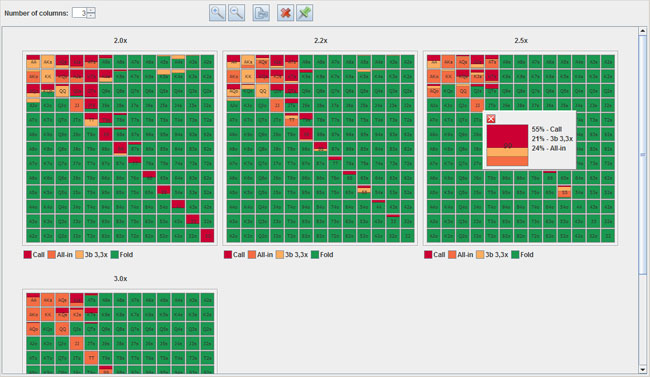Click the copy/export chart toolbar icon
Screen dimensions: 650x377
pyautogui.click(x=261, y=13)
